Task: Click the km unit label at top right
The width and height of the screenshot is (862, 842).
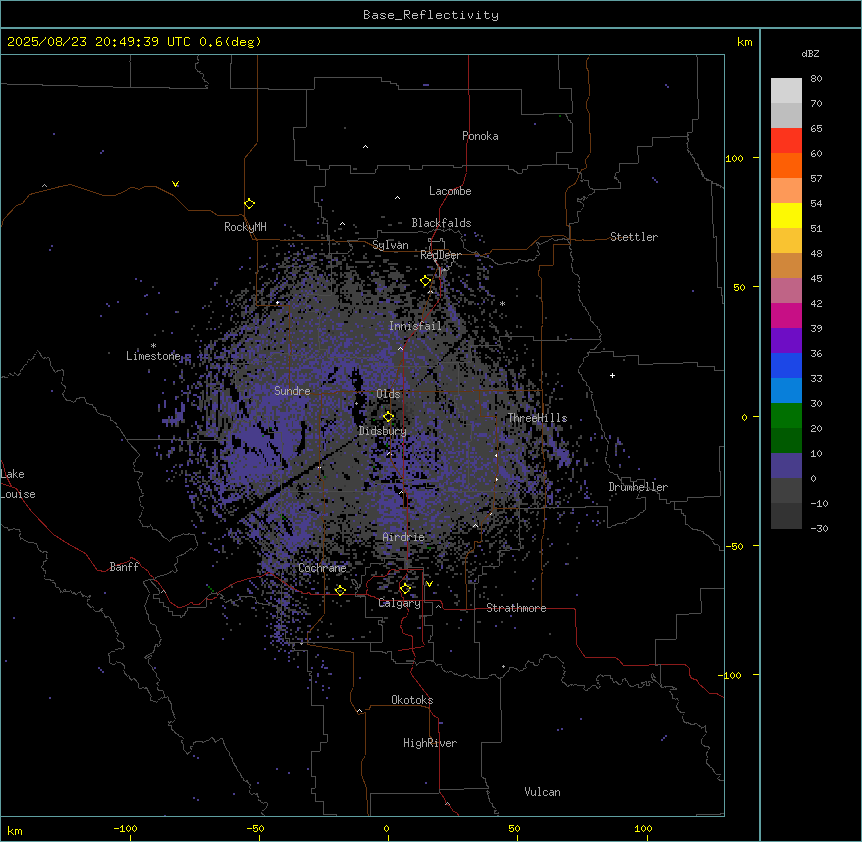Action: [745, 42]
